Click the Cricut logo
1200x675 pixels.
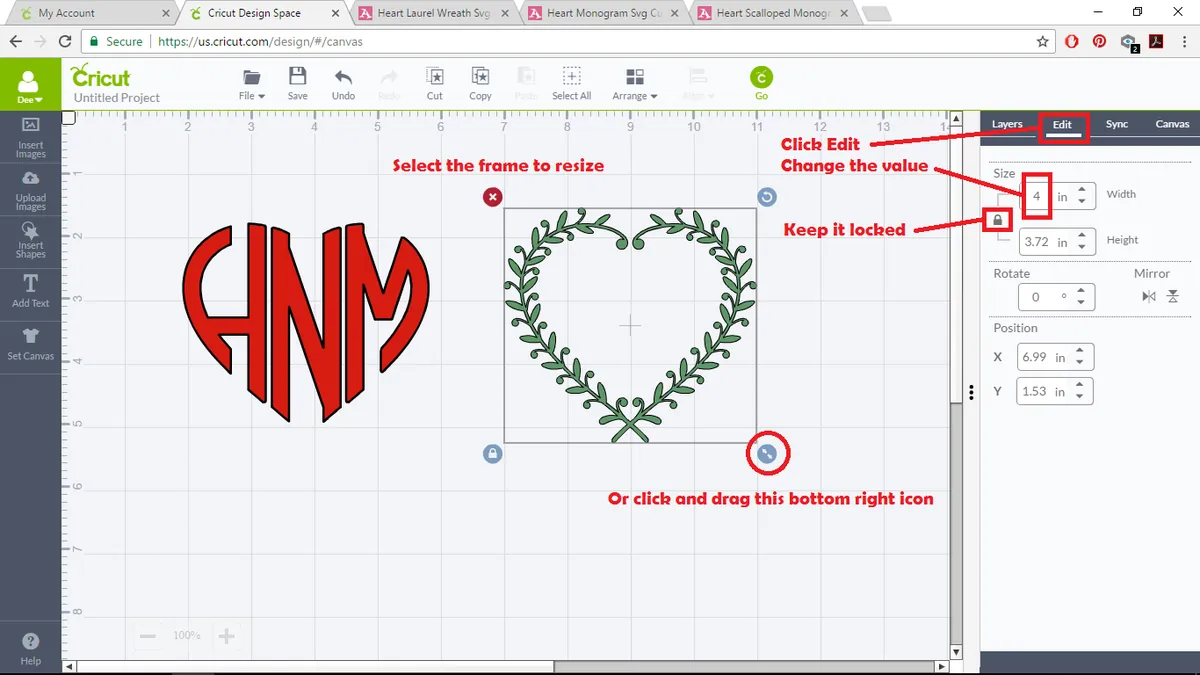click(101, 77)
